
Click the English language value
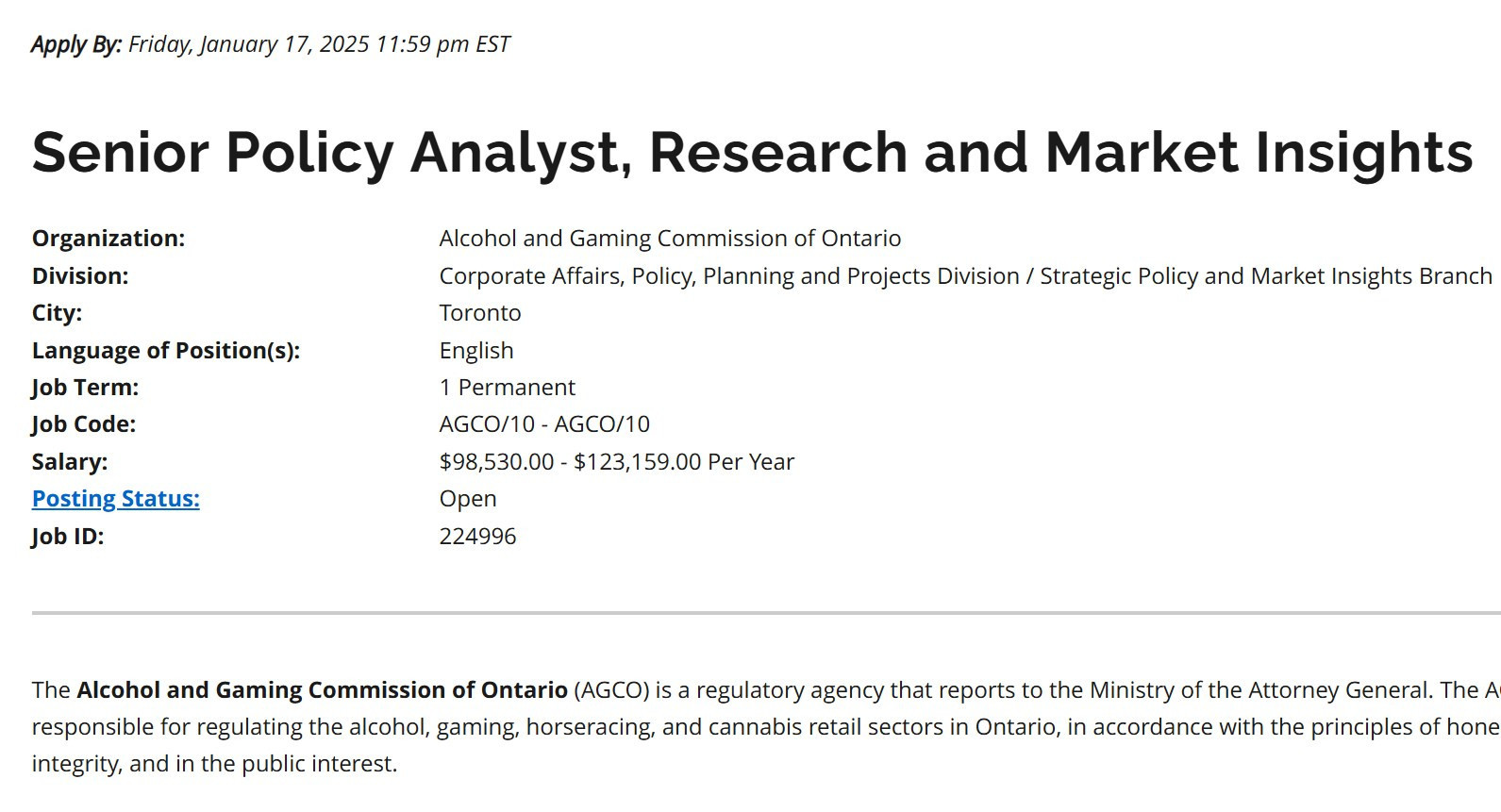click(476, 351)
